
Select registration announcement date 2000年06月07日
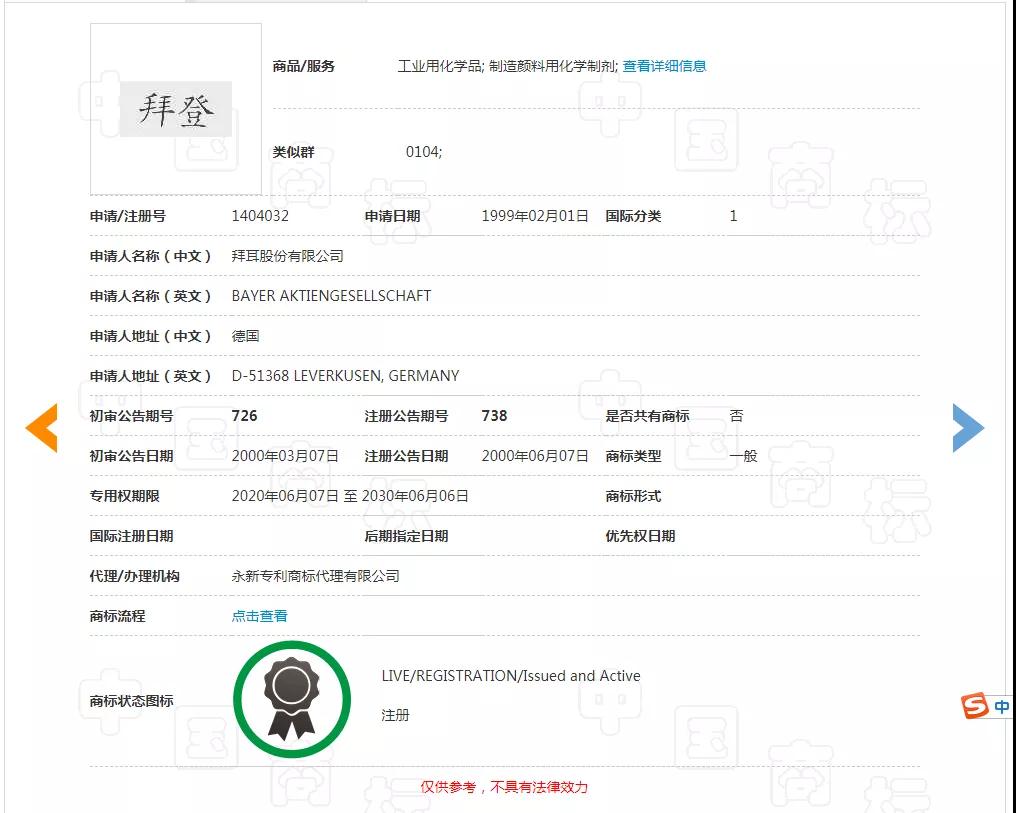(x=535, y=456)
